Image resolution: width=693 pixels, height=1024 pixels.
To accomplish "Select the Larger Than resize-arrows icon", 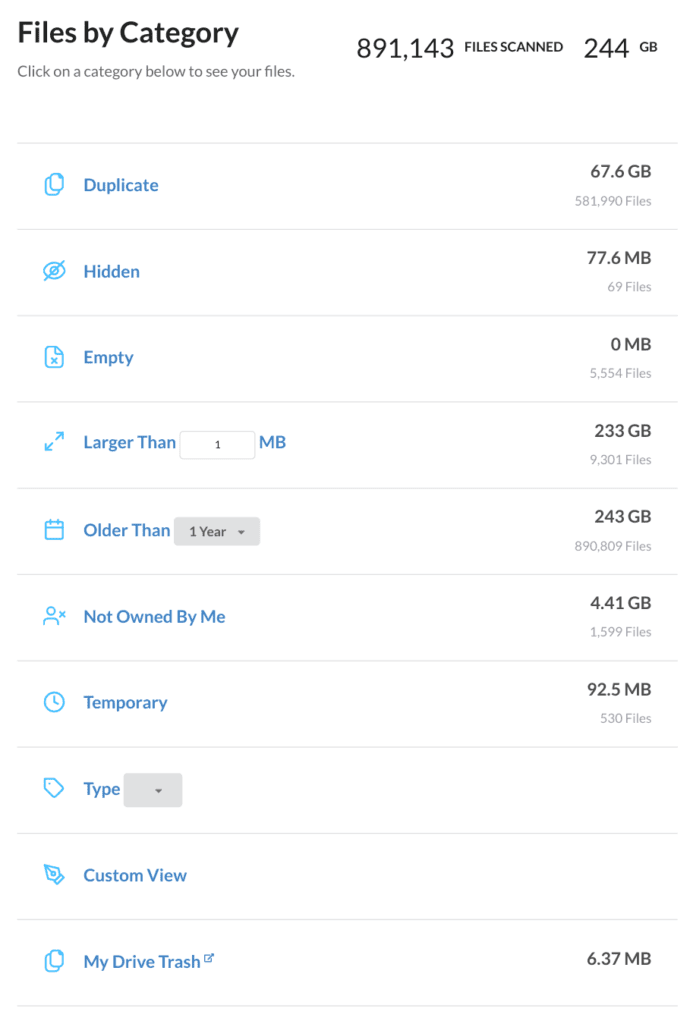I will (x=55, y=442).
